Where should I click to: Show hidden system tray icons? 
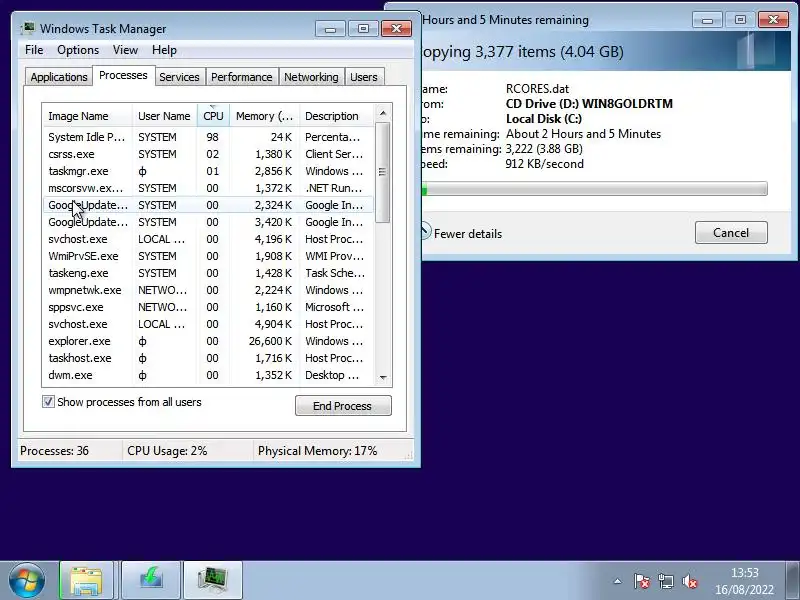point(617,581)
